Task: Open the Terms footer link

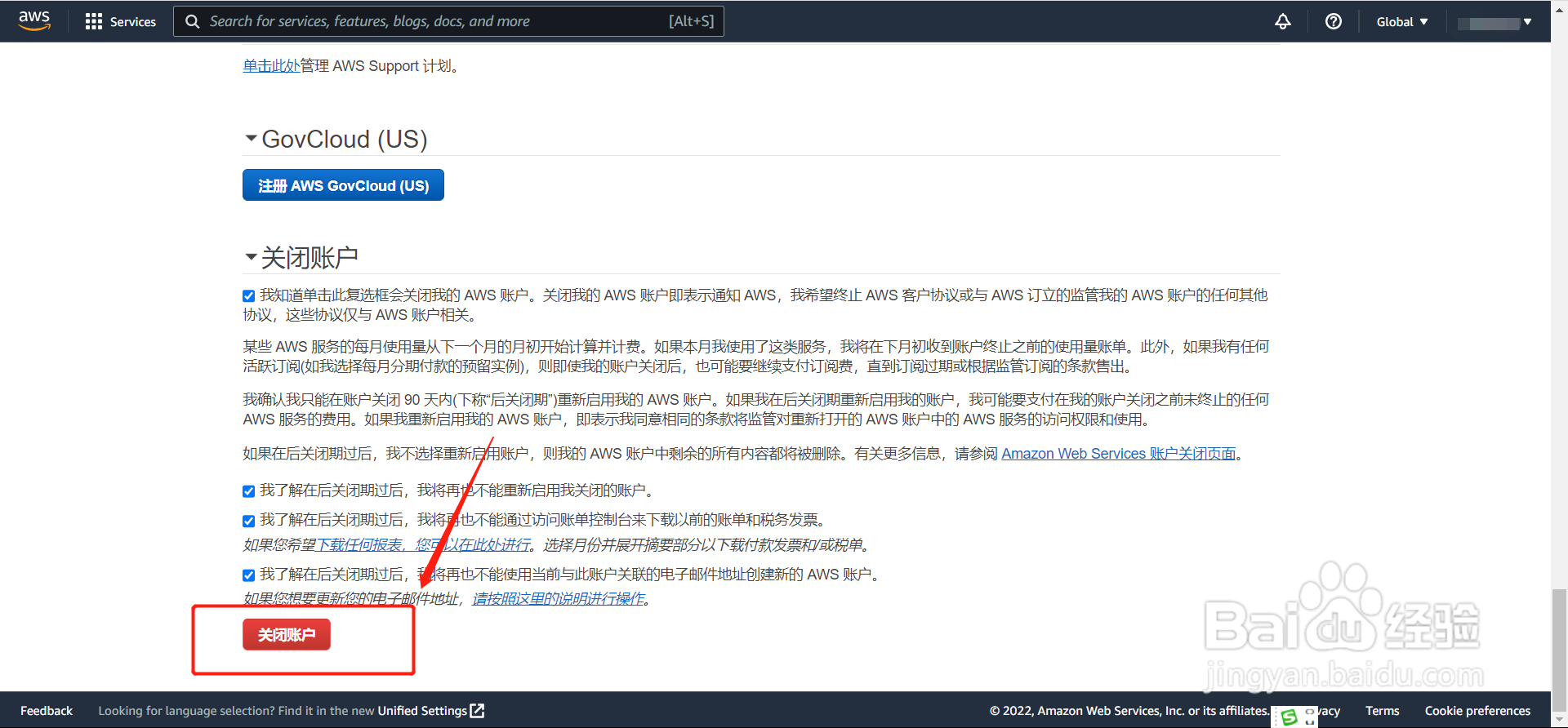Action: click(1382, 711)
